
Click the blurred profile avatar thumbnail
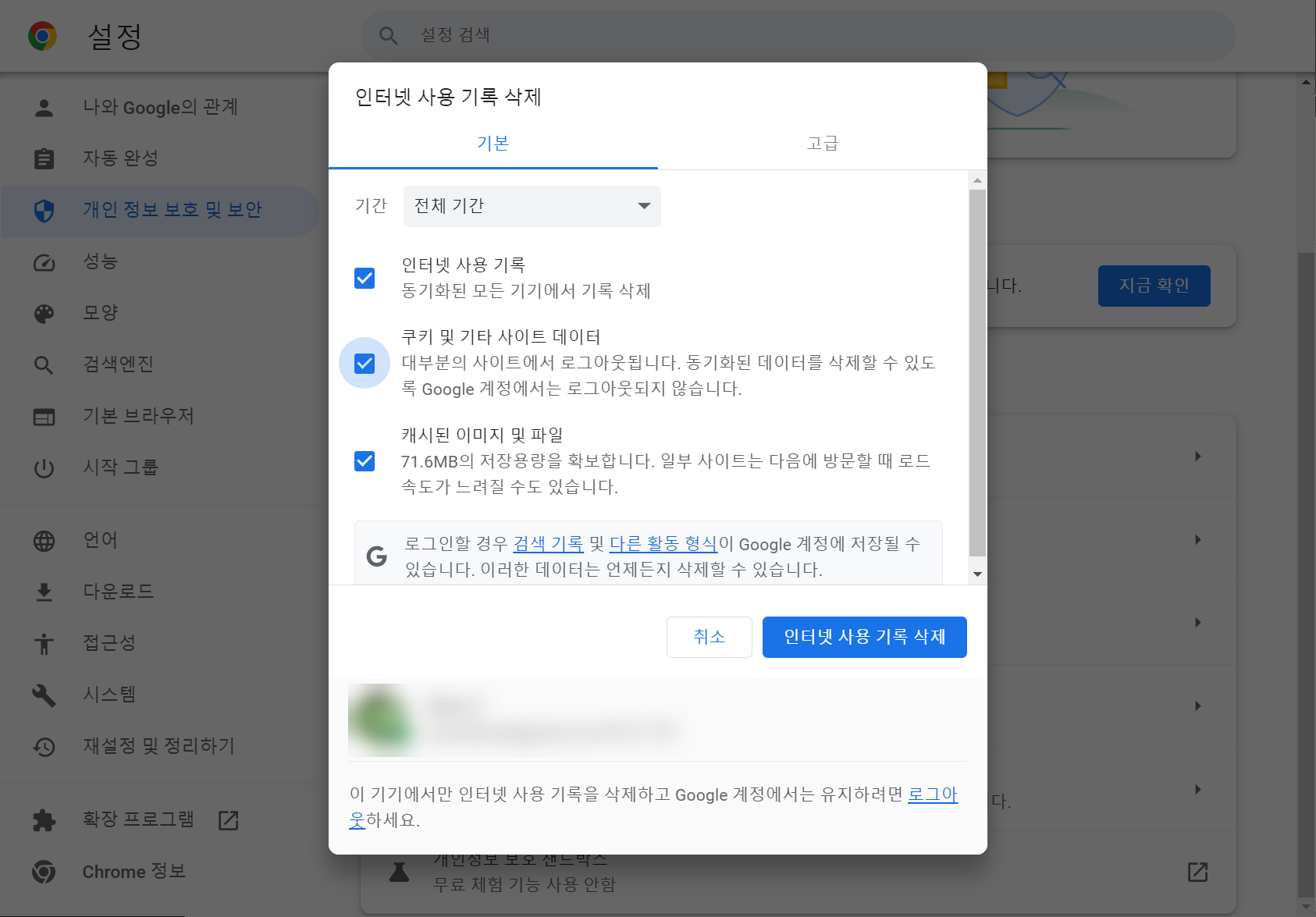379,720
